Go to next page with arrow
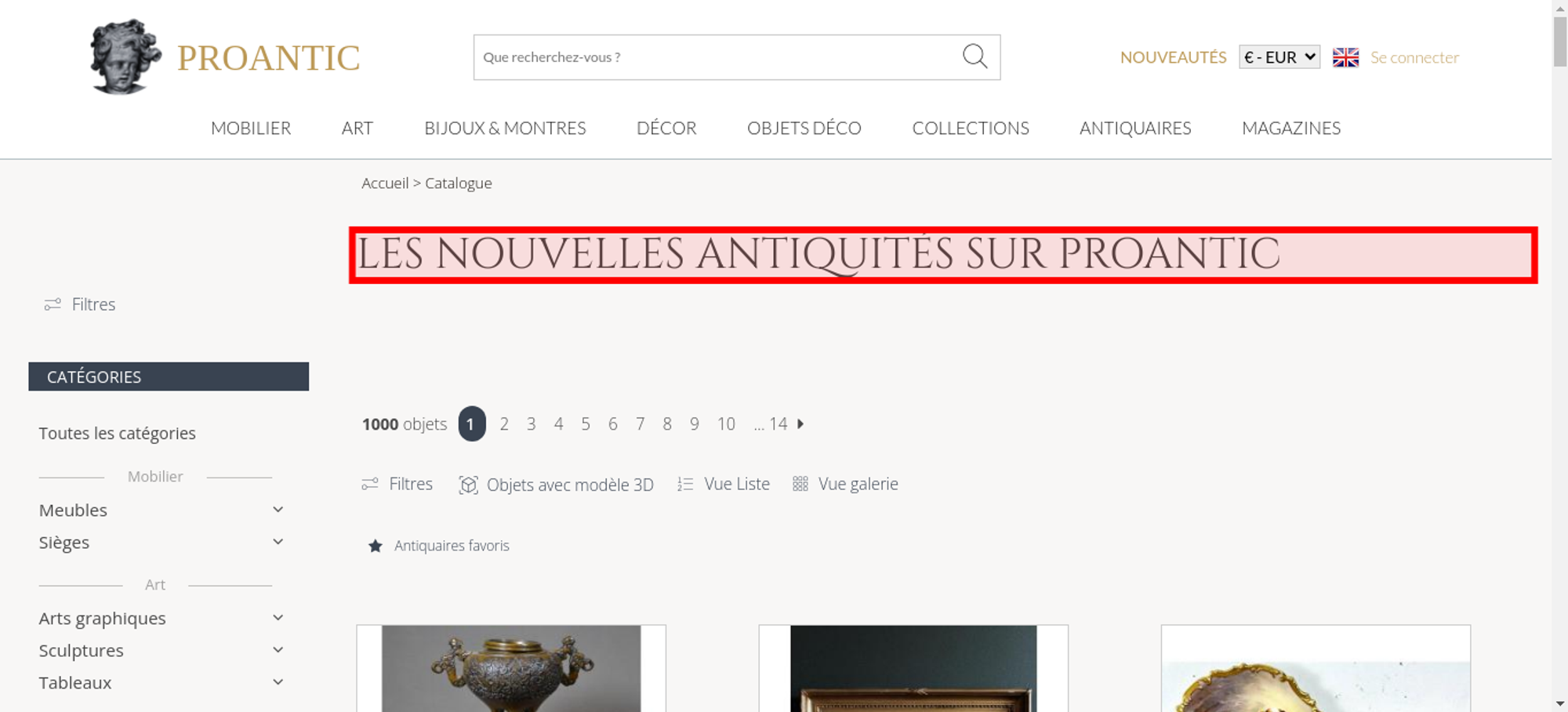Viewport: 1568px width, 712px height. 800,424
